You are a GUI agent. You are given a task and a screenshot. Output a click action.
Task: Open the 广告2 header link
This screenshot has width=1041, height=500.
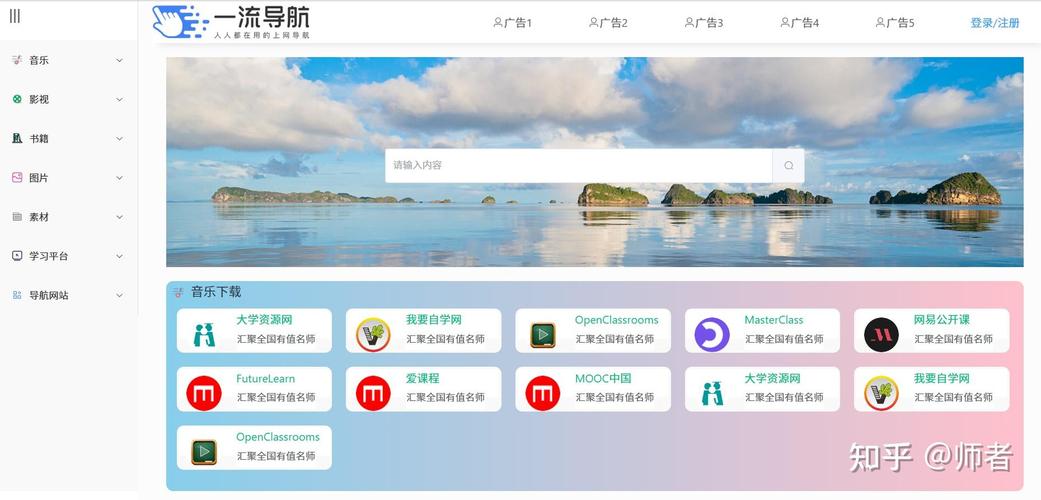click(608, 23)
